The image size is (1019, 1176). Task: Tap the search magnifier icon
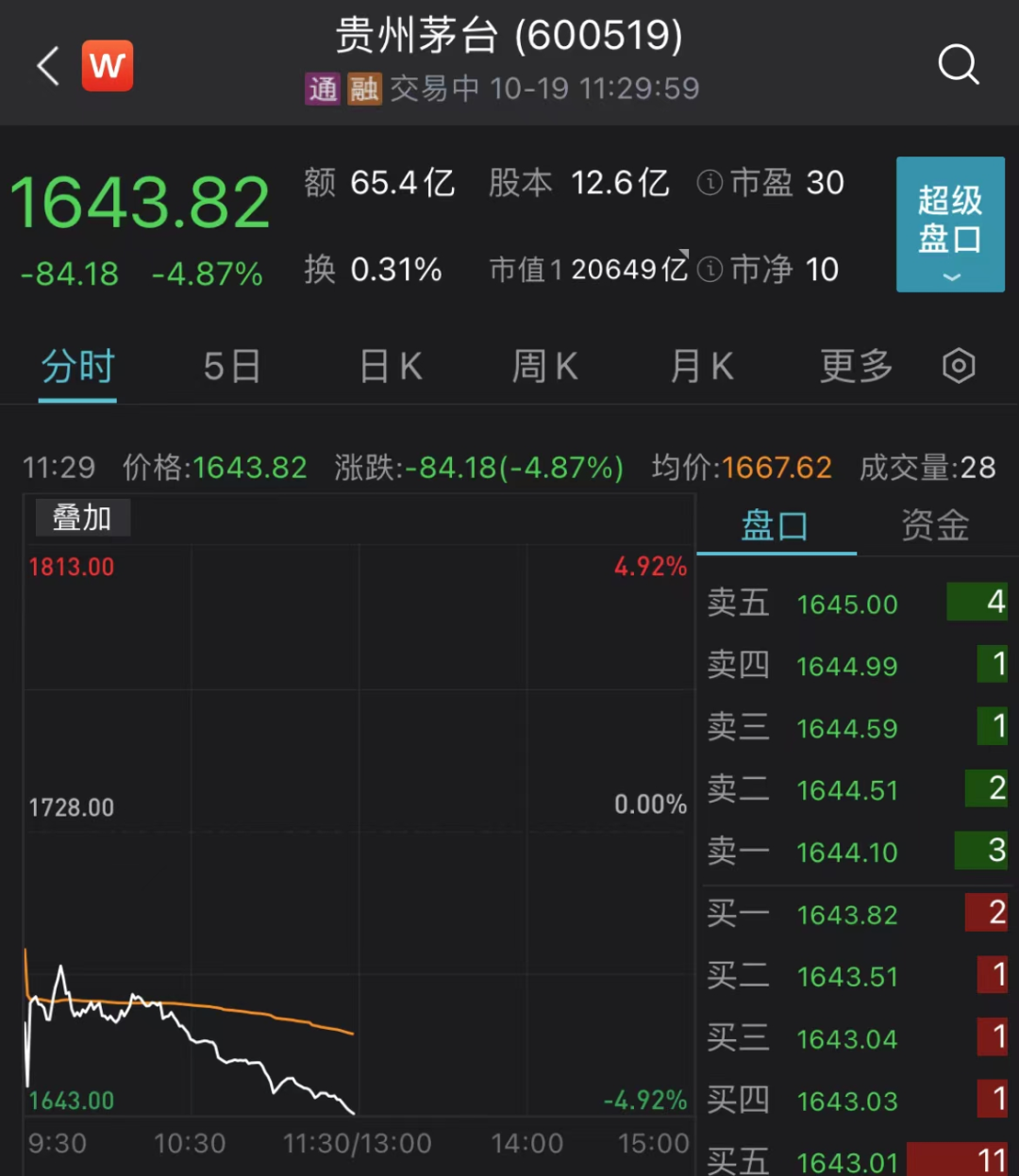point(958,65)
